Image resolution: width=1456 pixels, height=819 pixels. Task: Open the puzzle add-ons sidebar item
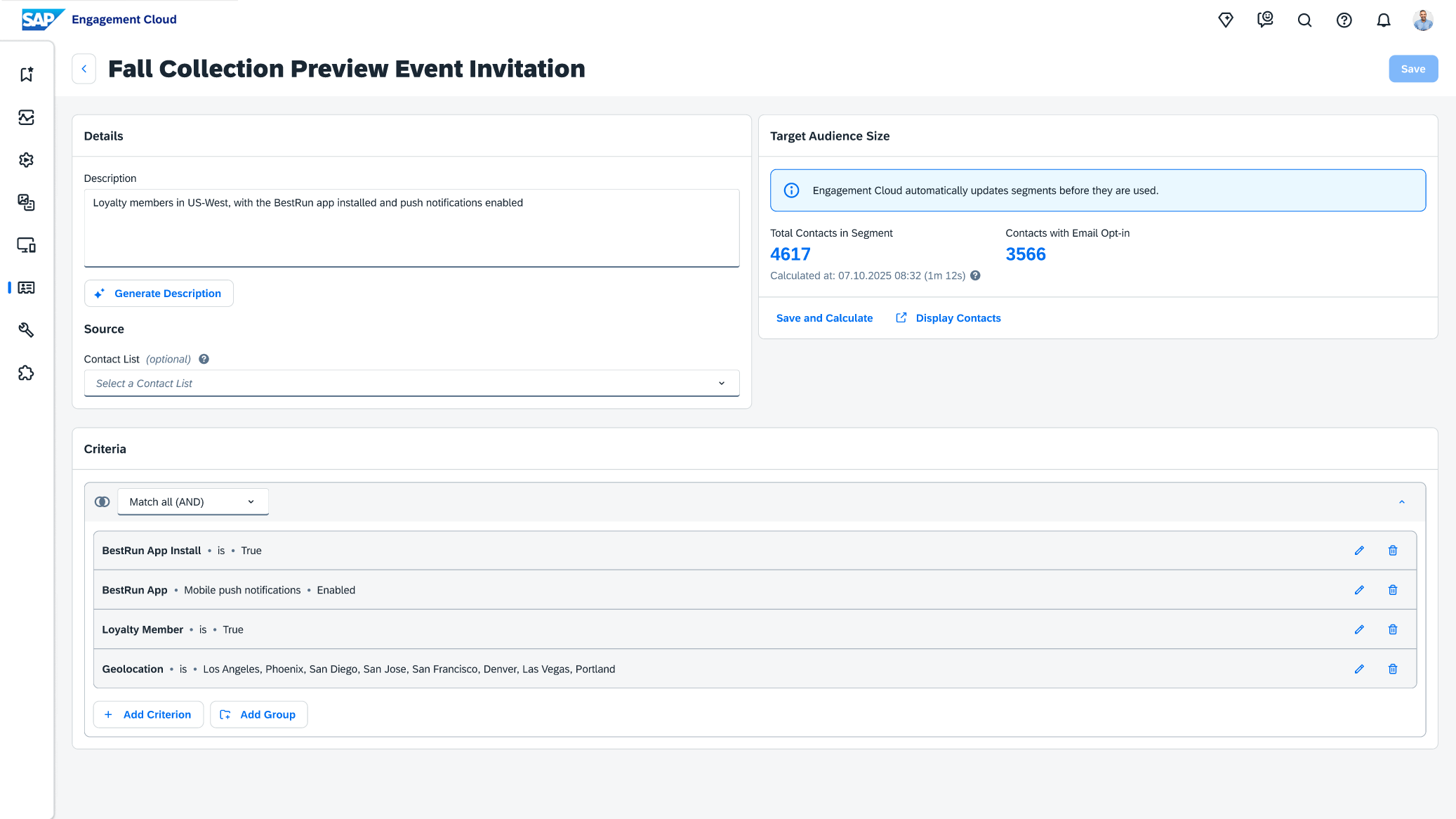(27, 373)
